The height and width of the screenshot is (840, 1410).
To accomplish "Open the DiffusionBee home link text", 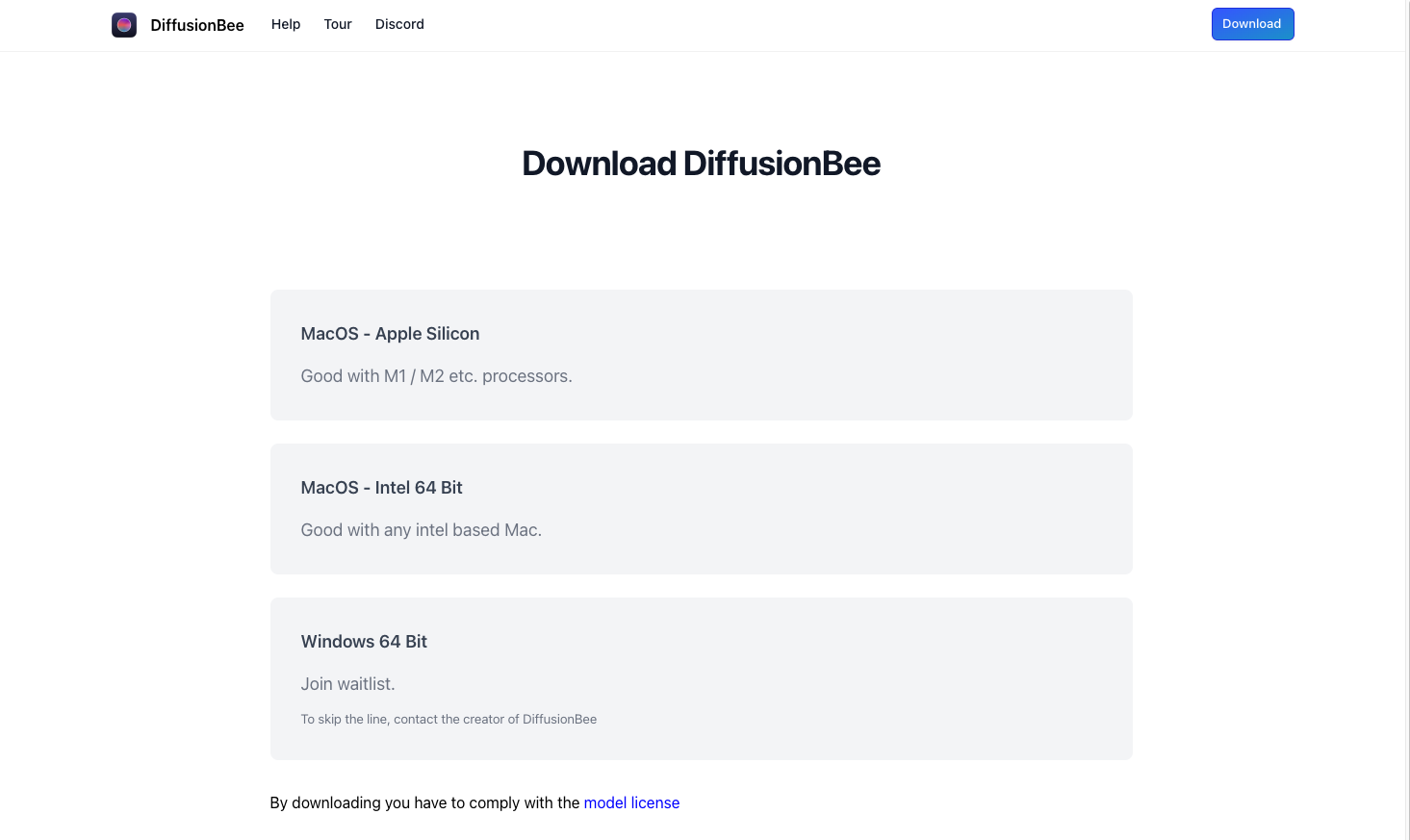I will (197, 25).
